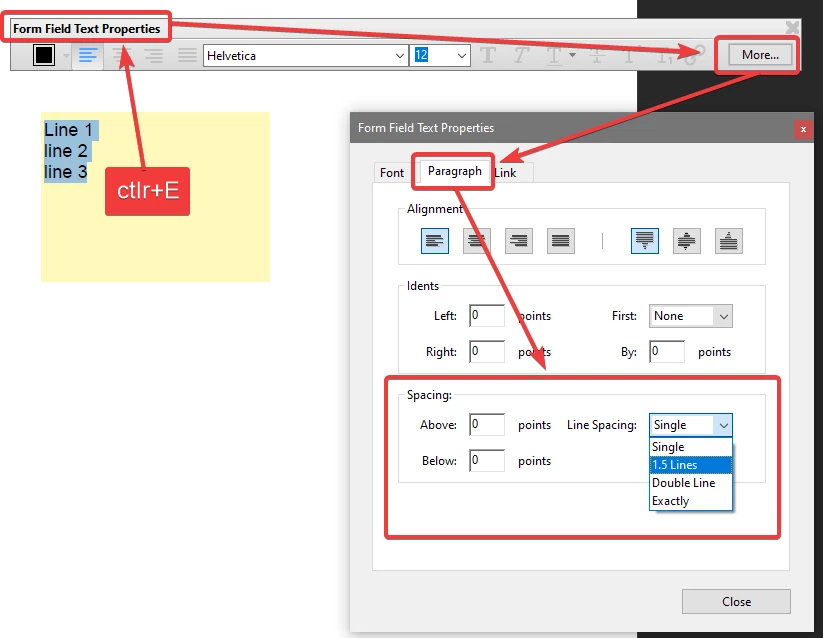Choose Exactly line spacing option

pyautogui.click(x=690, y=501)
